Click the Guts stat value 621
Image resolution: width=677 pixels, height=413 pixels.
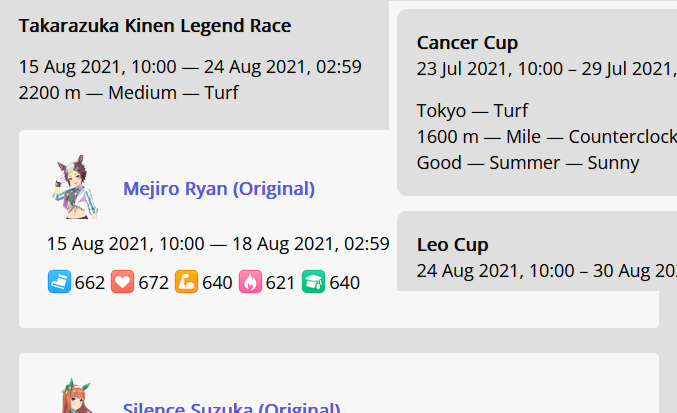point(281,283)
